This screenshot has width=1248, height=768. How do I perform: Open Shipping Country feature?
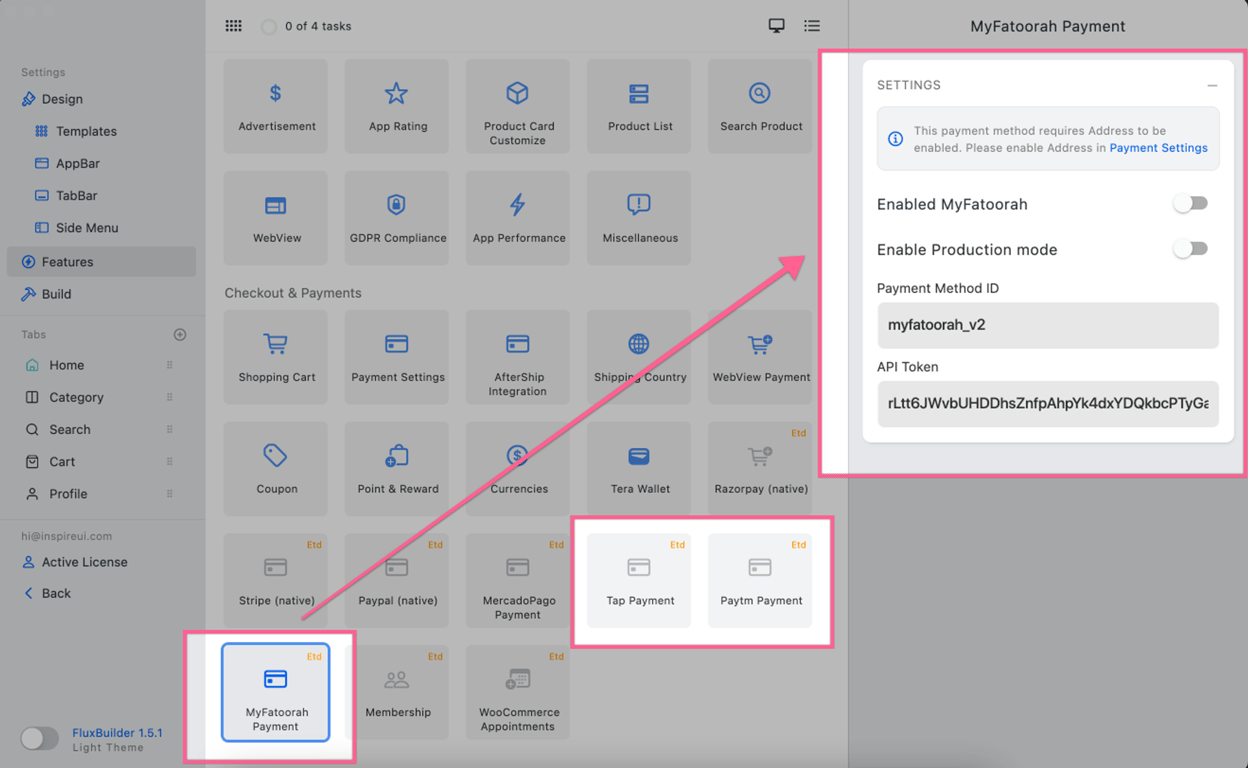(x=639, y=357)
